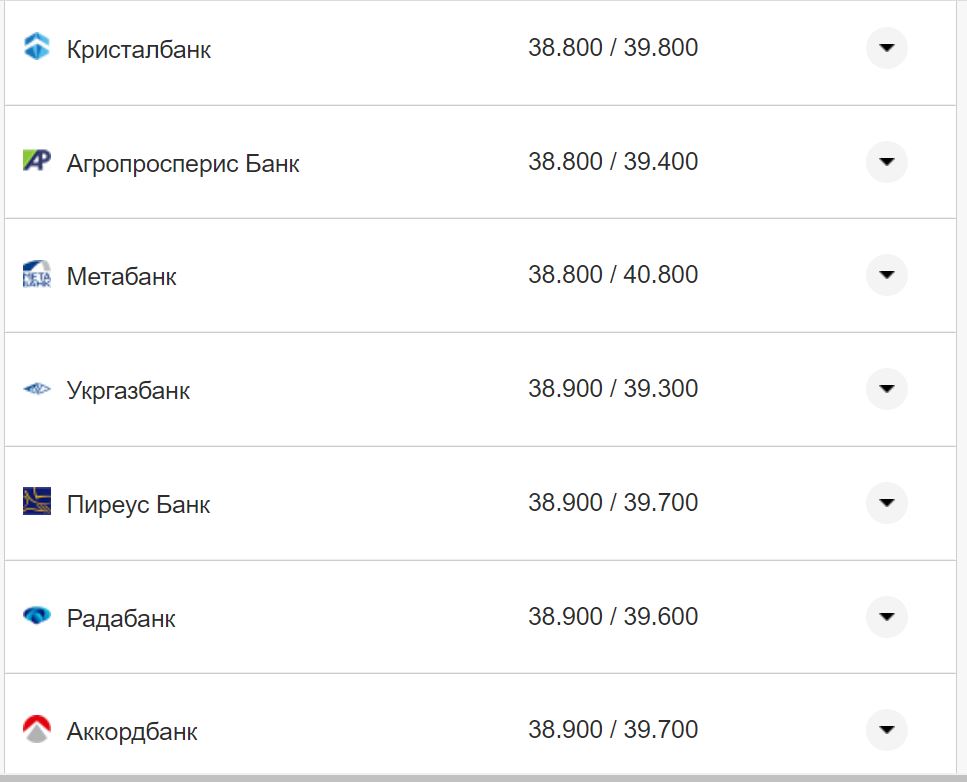Expand the Радабанк row arrow
The height and width of the screenshot is (782, 967).
(886, 617)
